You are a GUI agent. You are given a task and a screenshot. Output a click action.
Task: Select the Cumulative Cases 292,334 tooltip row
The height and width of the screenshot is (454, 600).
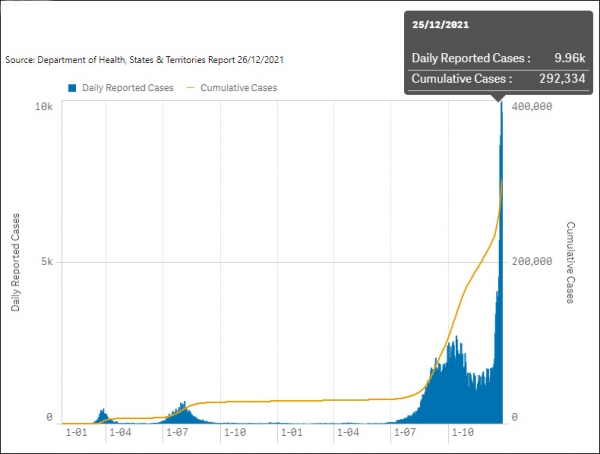pyautogui.click(x=499, y=79)
